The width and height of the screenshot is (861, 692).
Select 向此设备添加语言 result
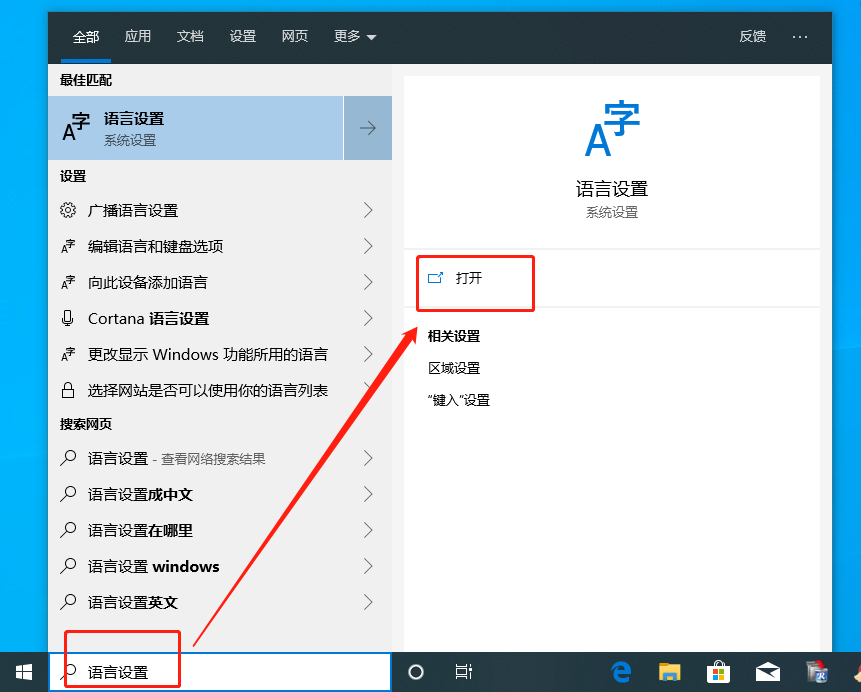(x=148, y=282)
